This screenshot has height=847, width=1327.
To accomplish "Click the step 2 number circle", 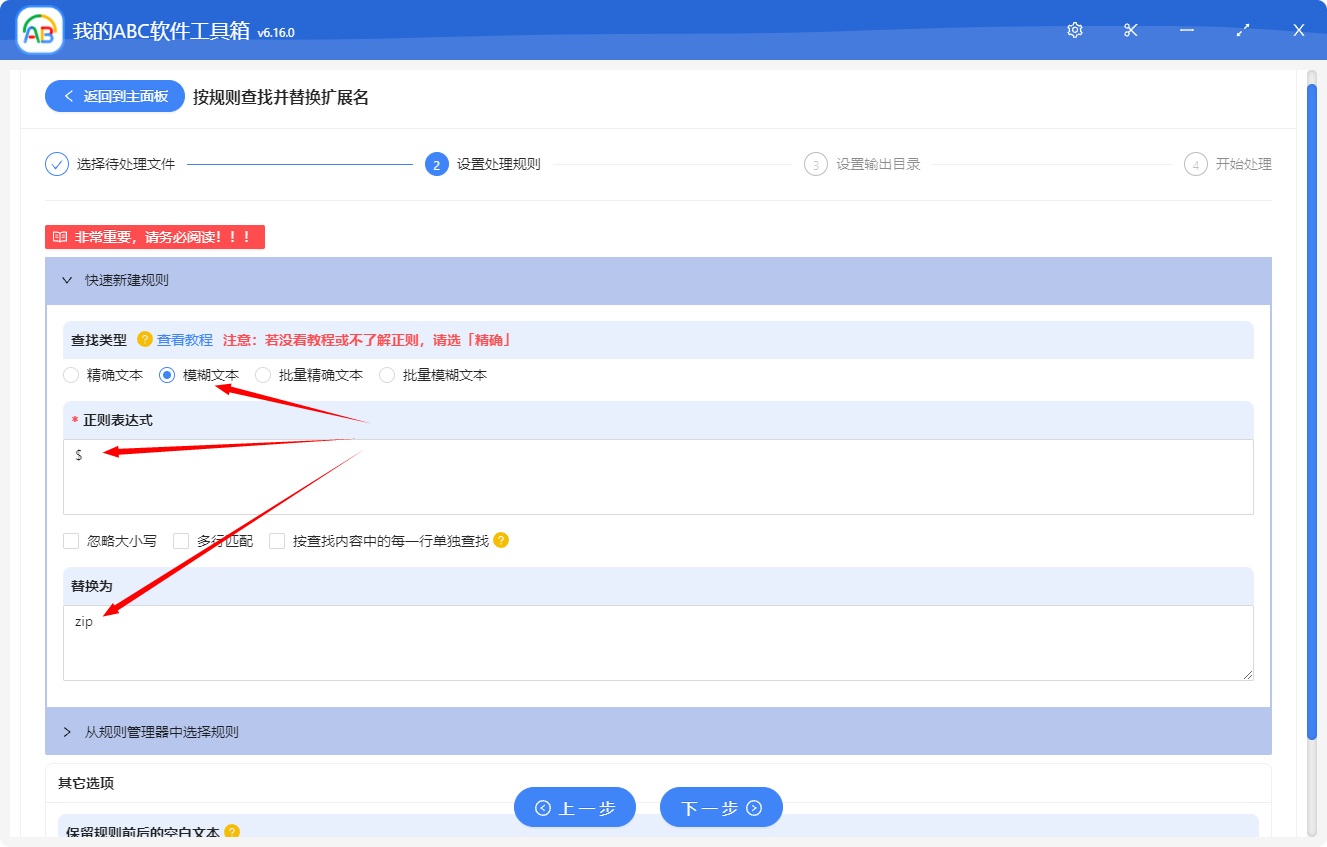I will coord(436,164).
